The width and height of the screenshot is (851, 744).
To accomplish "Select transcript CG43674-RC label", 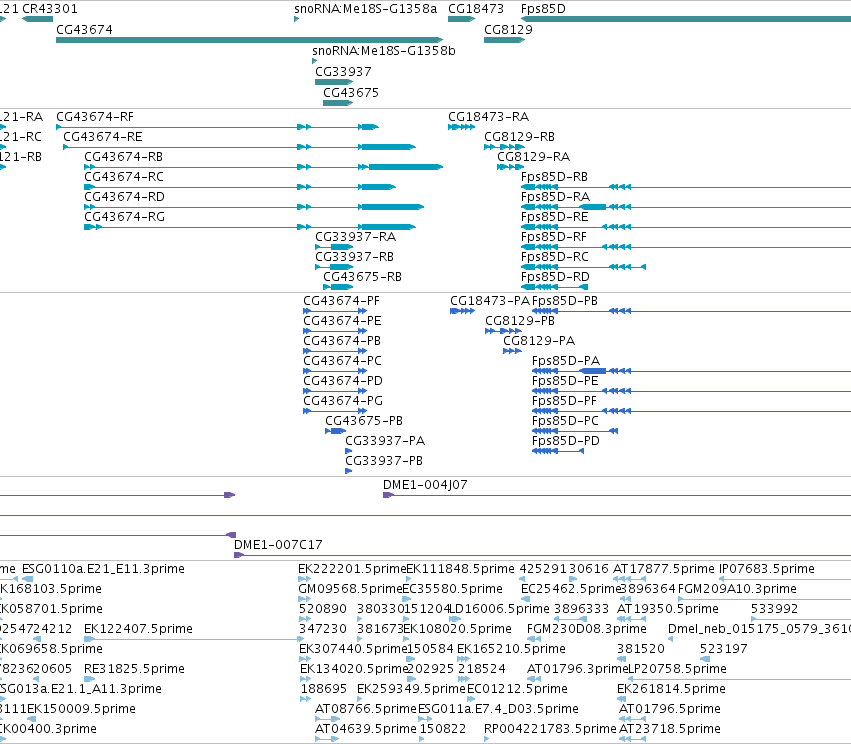I will pyautogui.click(x=124, y=177).
